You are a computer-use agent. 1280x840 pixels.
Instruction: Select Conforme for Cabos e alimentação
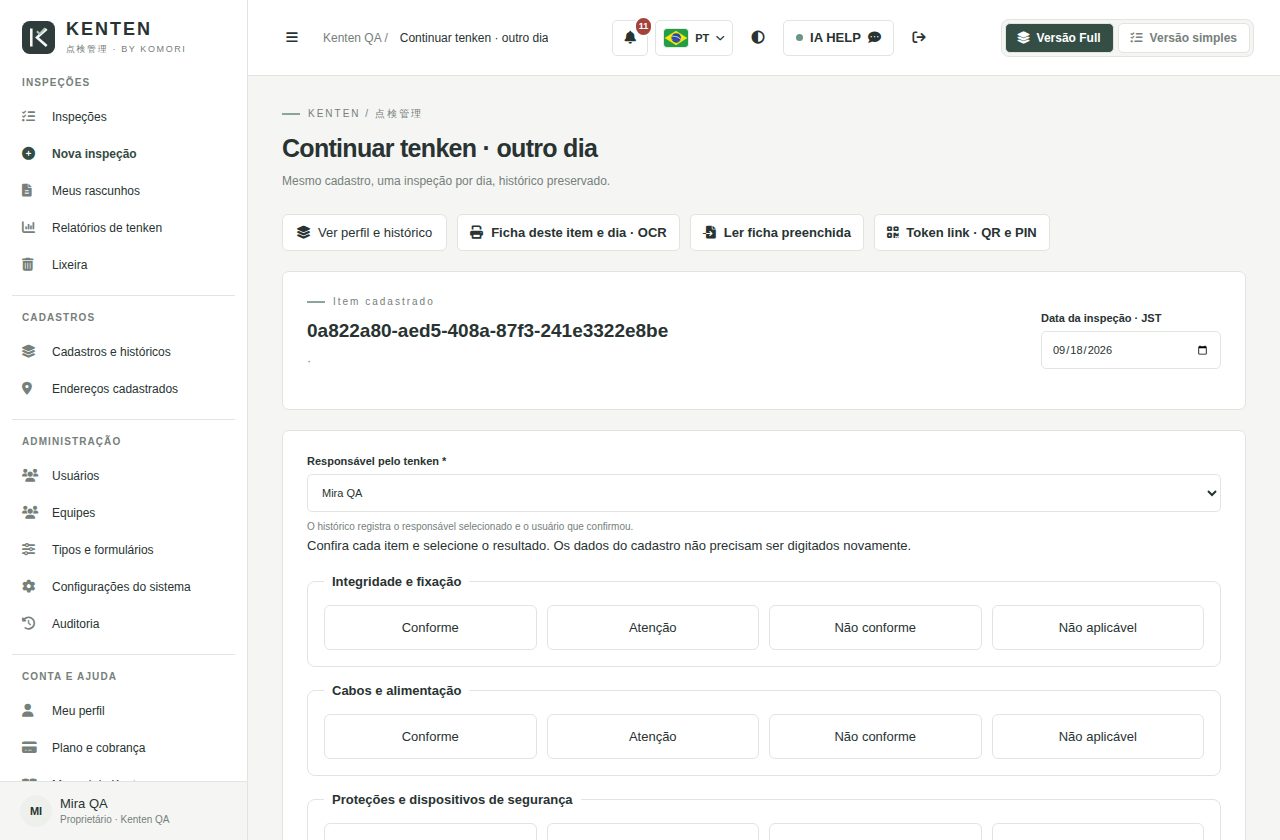click(x=430, y=737)
